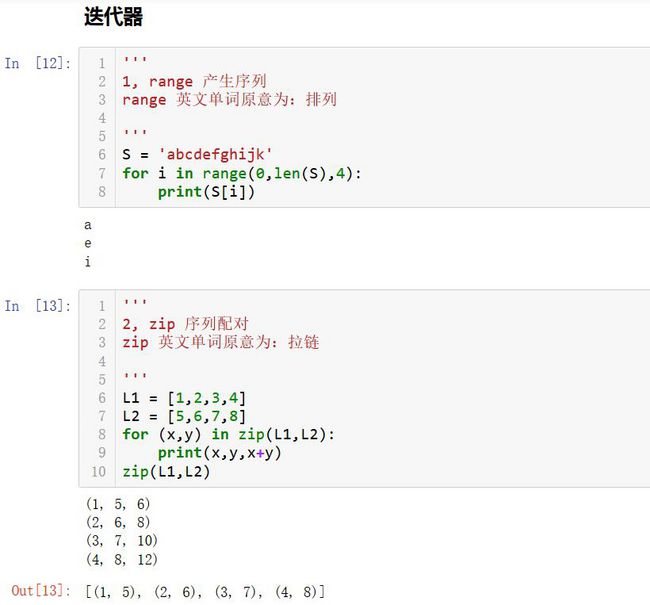Viewport: 650px width, 605px height.
Task: Click the print(S[i]) code line
Action: pyautogui.click(x=206, y=192)
